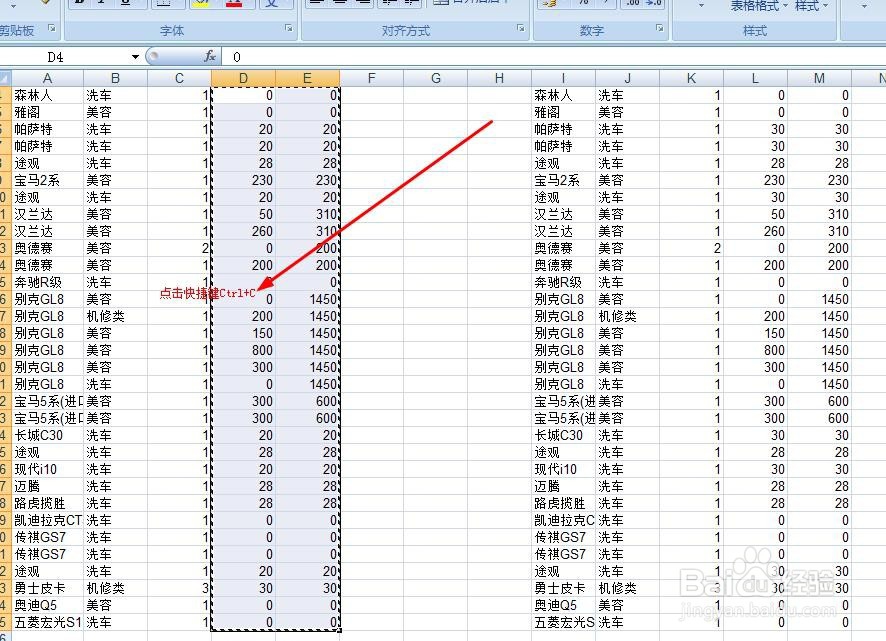The image size is (886, 641).
Task: Select column E header
Action: pos(307,78)
